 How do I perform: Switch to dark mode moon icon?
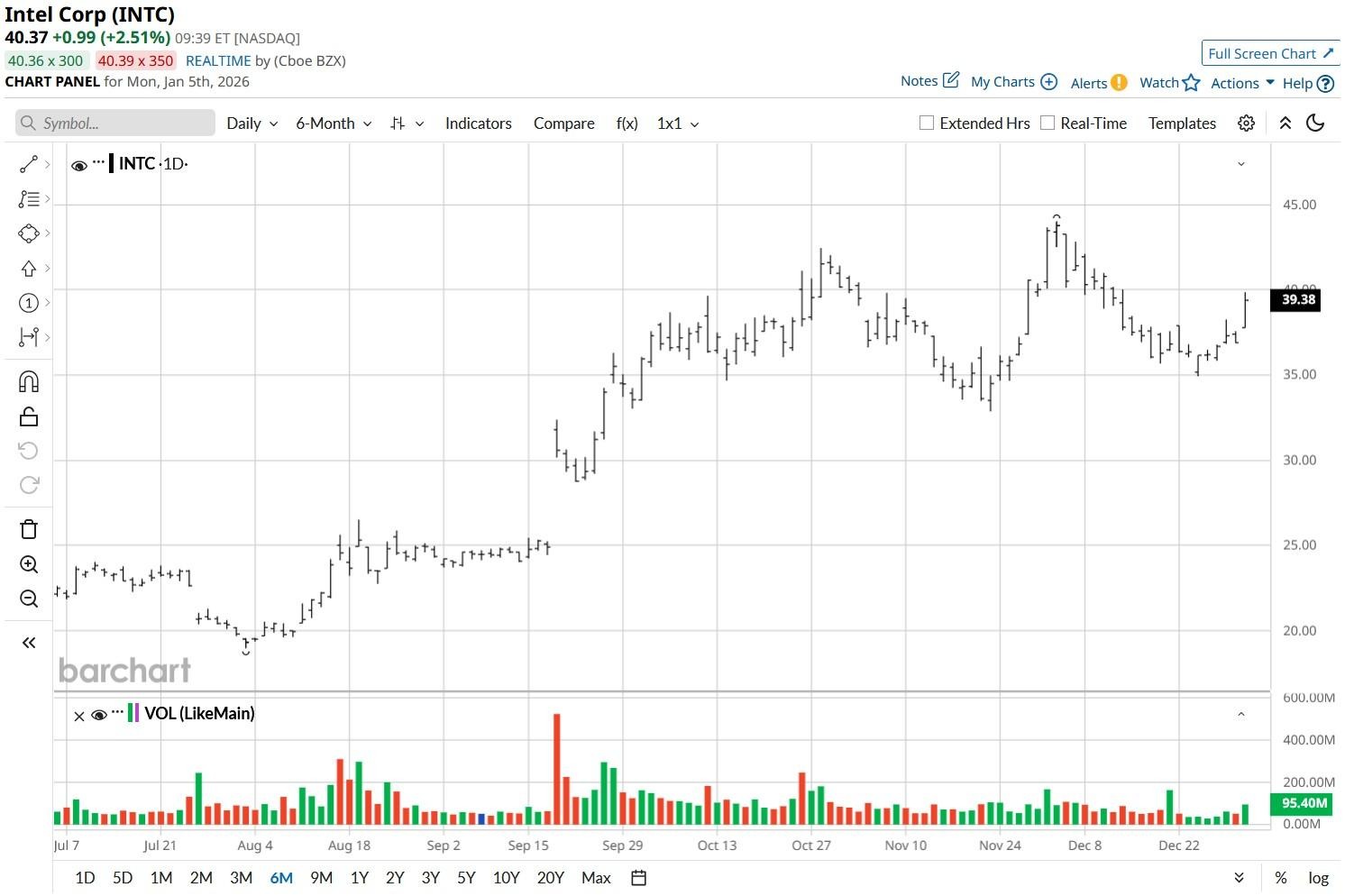click(1315, 123)
